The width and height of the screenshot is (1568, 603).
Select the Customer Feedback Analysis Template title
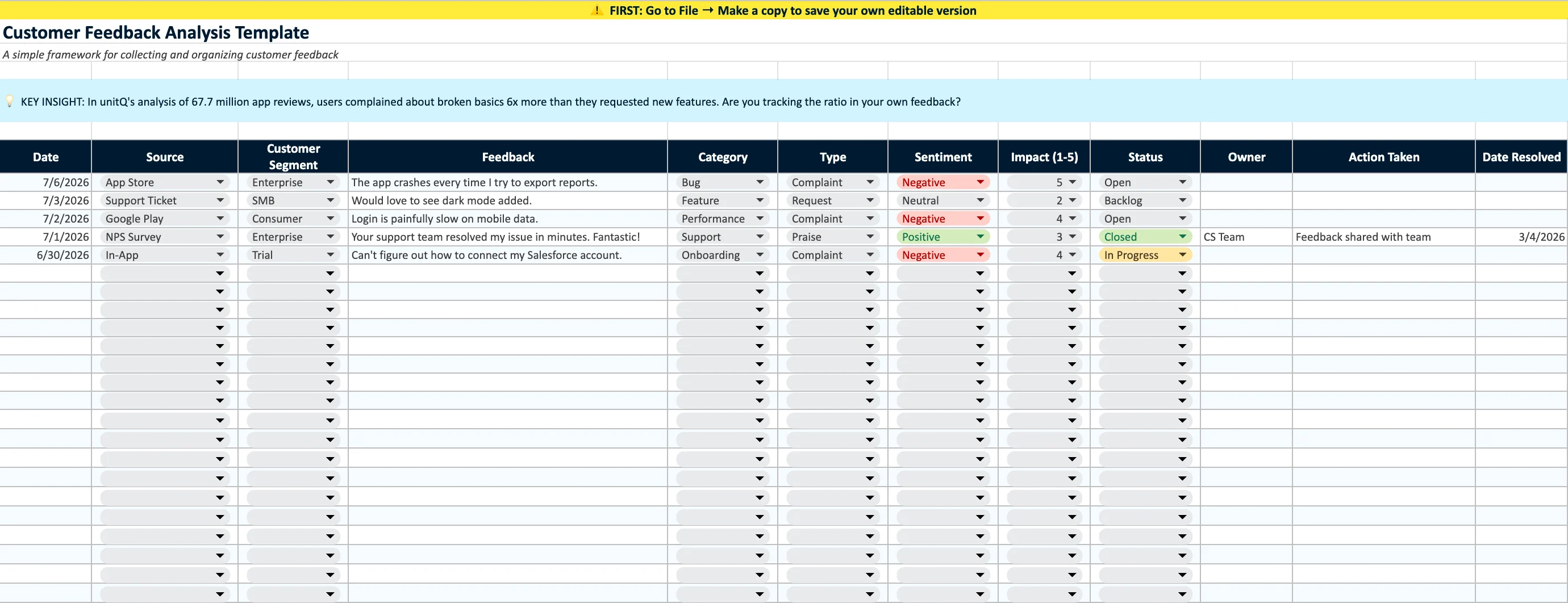coord(156,32)
